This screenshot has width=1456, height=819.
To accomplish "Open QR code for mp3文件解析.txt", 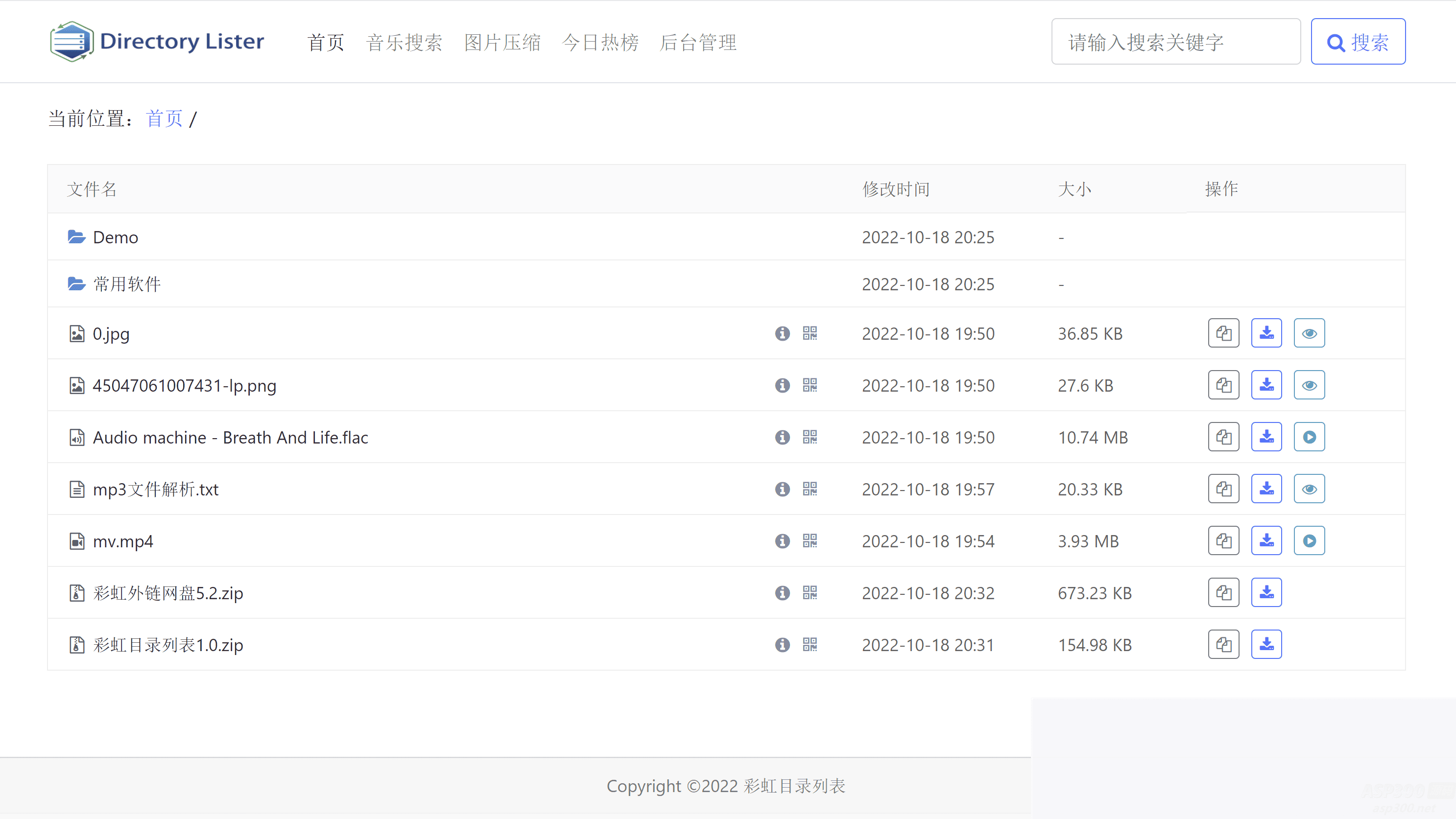I will pyautogui.click(x=810, y=489).
